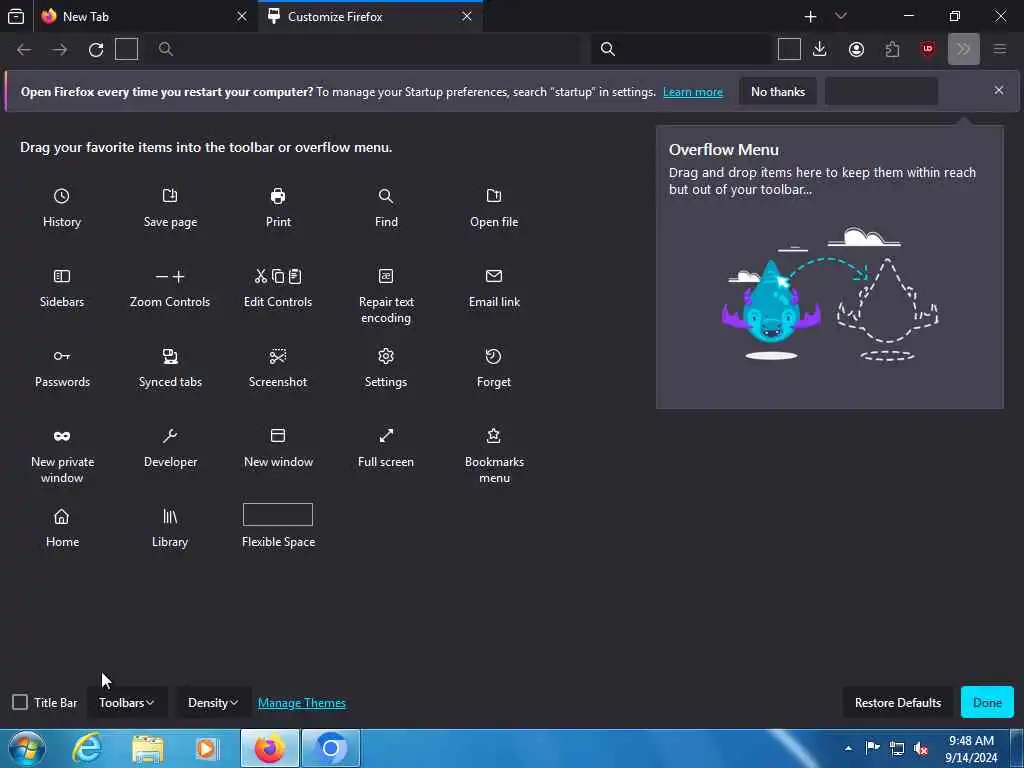This screenshot has height=768, width=1024.
Task: Close the New Tab tab
Action: pos(242,16)
